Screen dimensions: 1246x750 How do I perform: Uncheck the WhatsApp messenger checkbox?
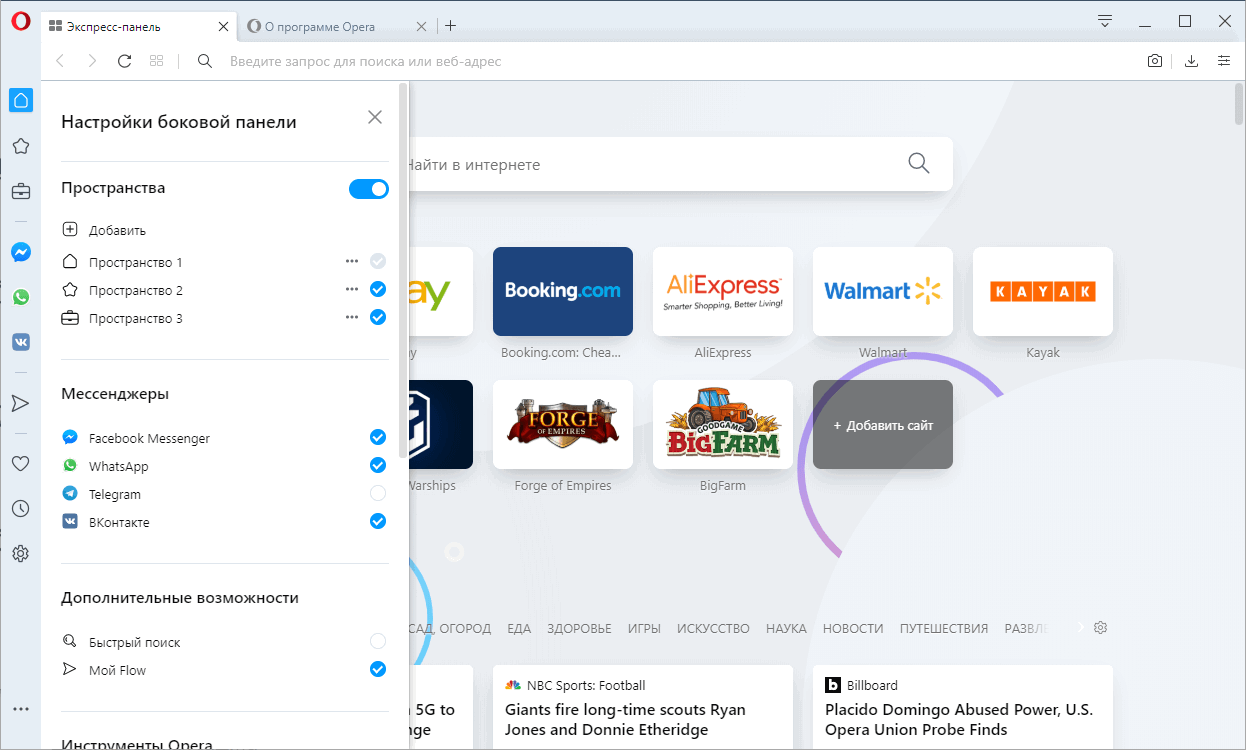point(377,465)
